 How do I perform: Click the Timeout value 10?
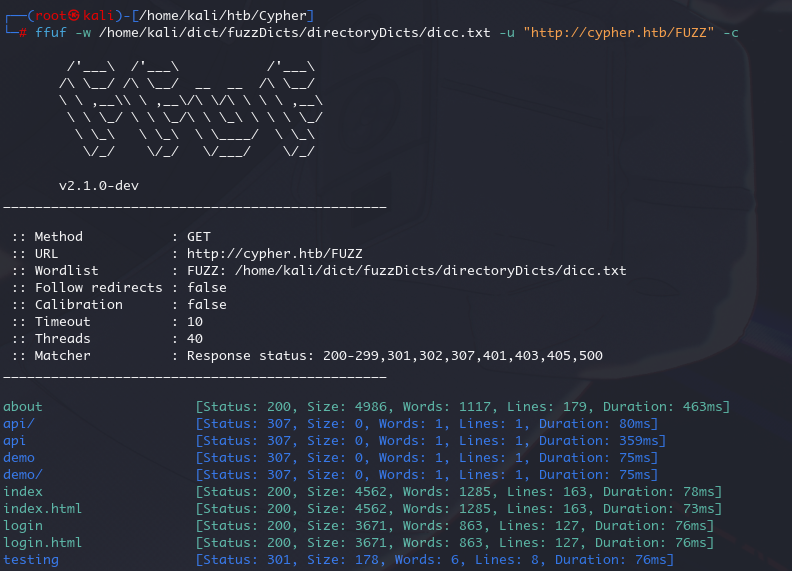pos(195,322)
